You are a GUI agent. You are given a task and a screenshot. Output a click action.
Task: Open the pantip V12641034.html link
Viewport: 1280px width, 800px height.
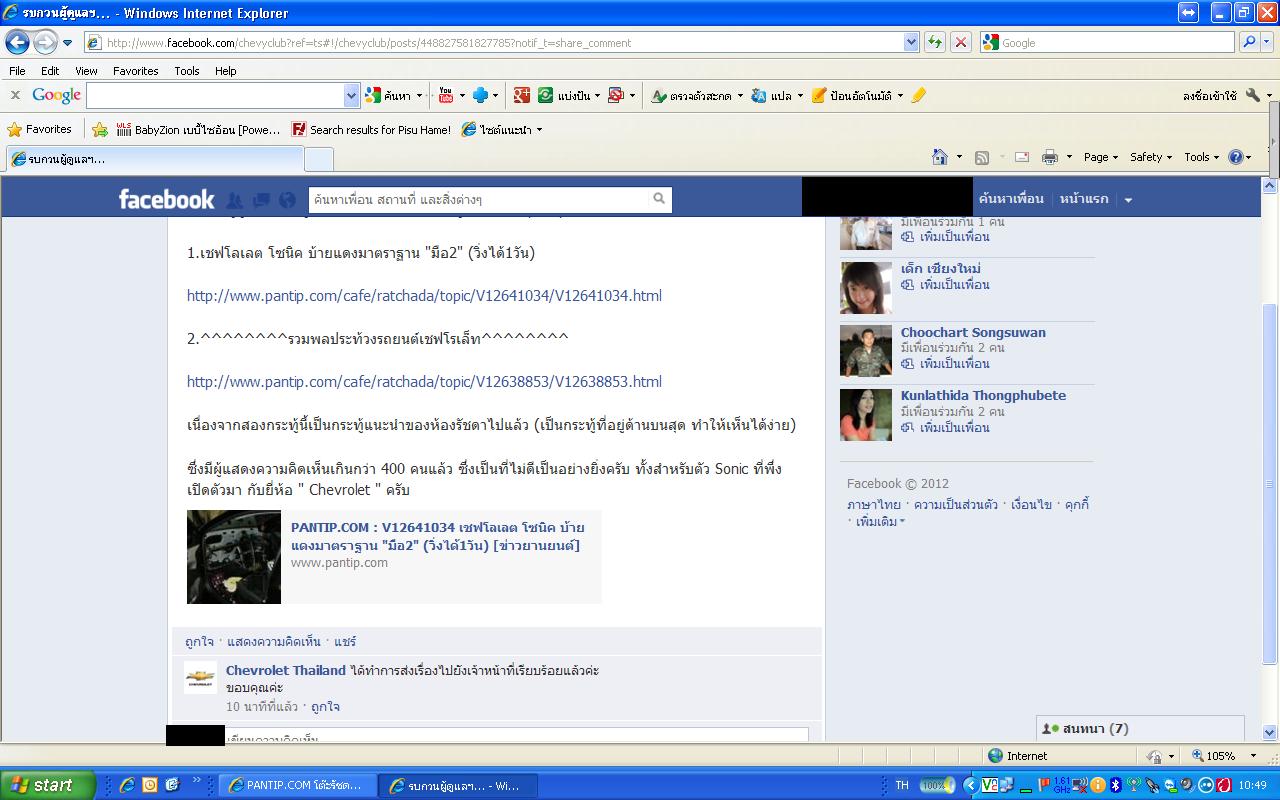click(x=424, y=295)
